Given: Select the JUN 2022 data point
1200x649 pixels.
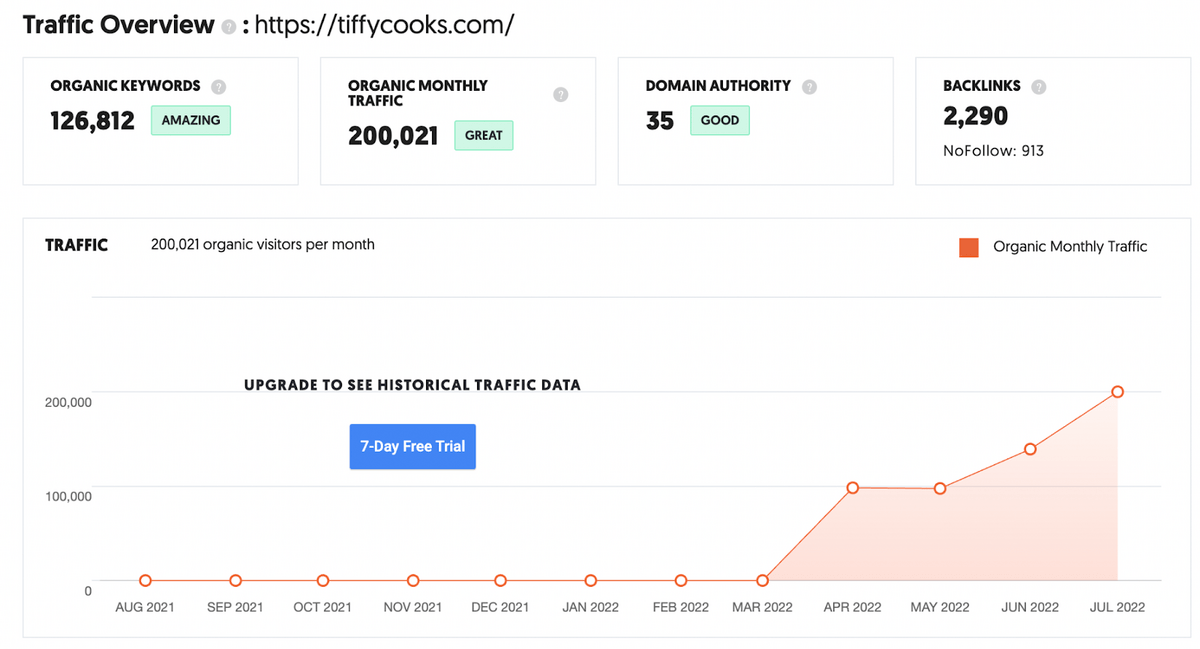Looking at the screenshot, I should click(1030, 449).
